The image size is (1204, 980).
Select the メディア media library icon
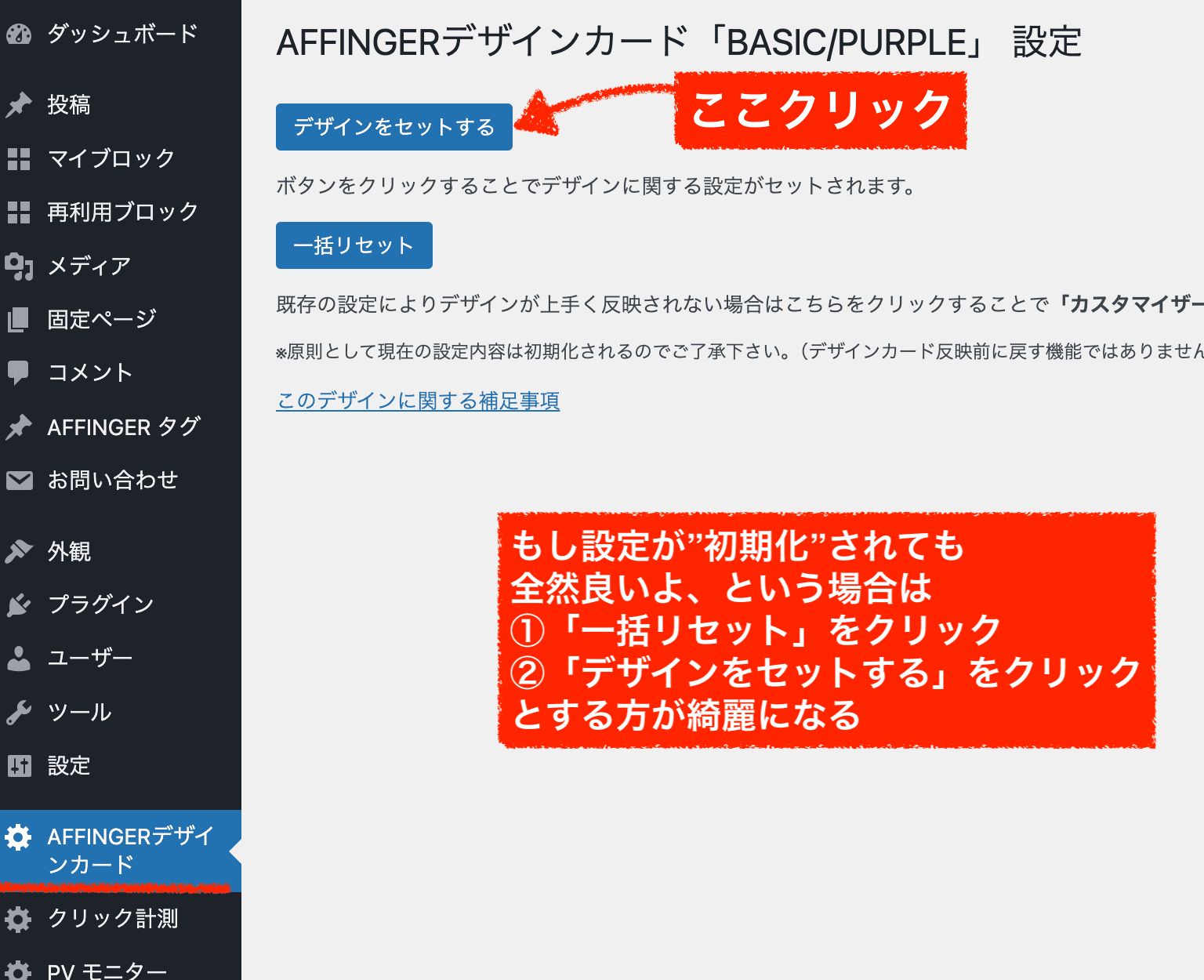pos(19,266)
